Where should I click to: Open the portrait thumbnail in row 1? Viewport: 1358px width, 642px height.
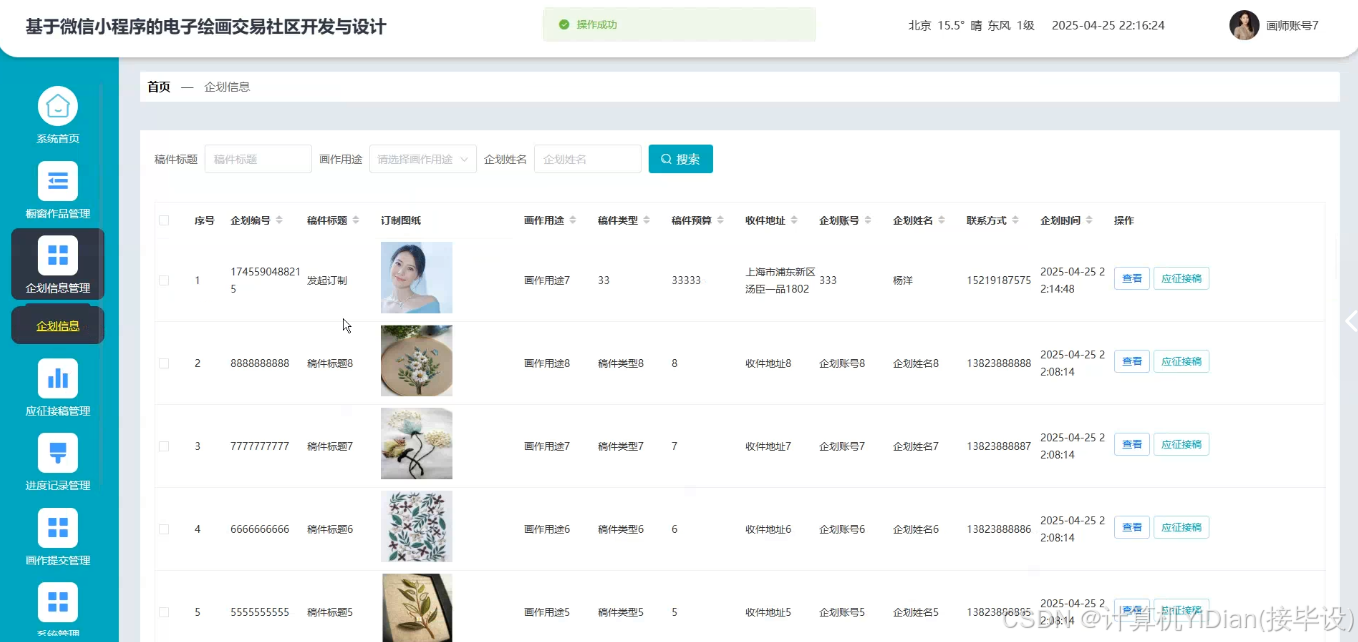[416, 277]
